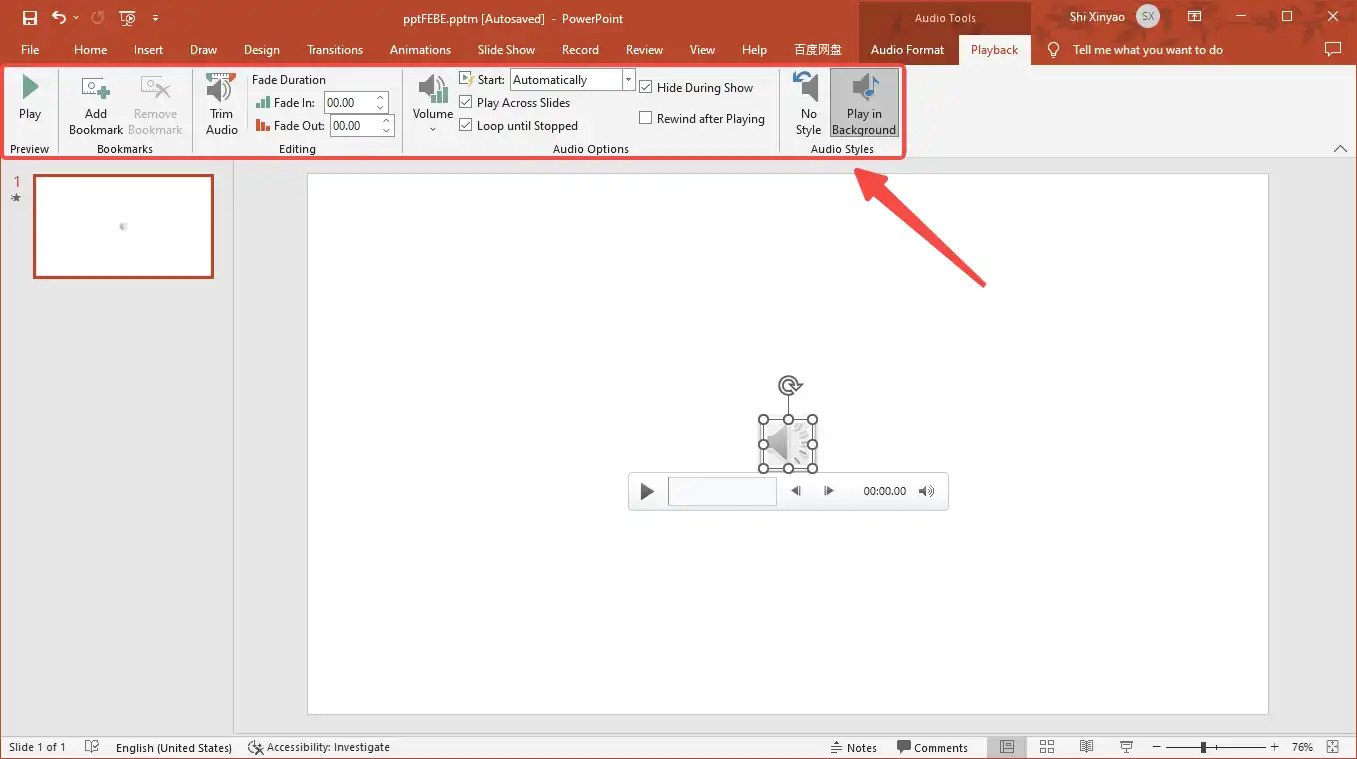Open the 百度网盘 tab
The height and width of the screenshot is (759, 1357).
tap(818, 50)
